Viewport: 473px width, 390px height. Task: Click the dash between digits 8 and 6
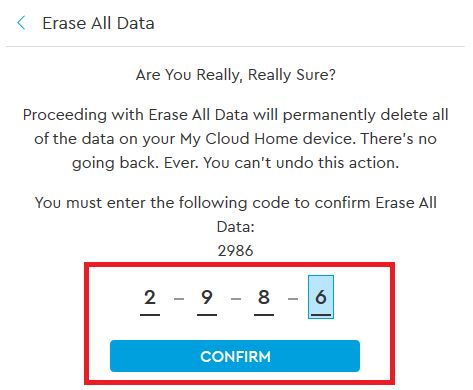[293, 299]
